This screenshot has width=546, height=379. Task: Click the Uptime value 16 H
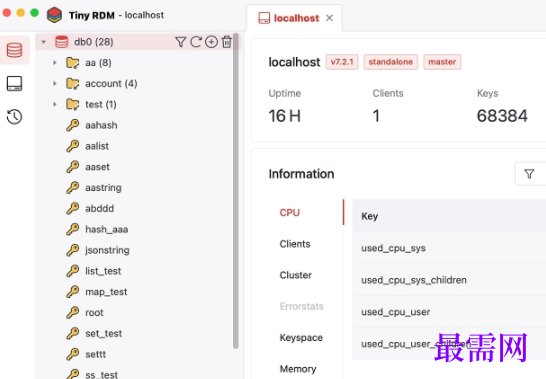[x=284, y=116]
